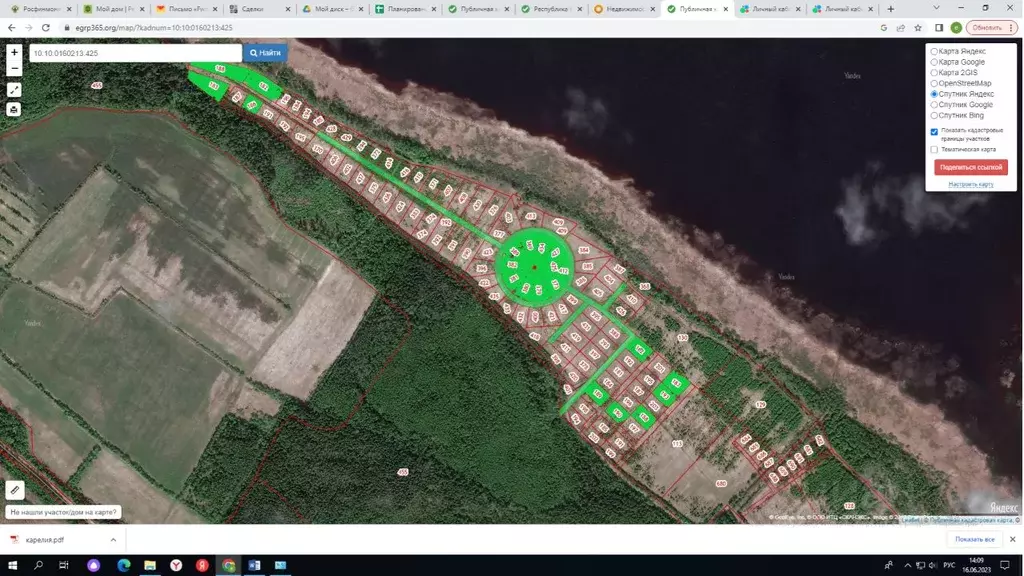Image resolution: width=1024 pixels, height=576 pixels.
Task: Open the notification center
Action: (1005, 565)
